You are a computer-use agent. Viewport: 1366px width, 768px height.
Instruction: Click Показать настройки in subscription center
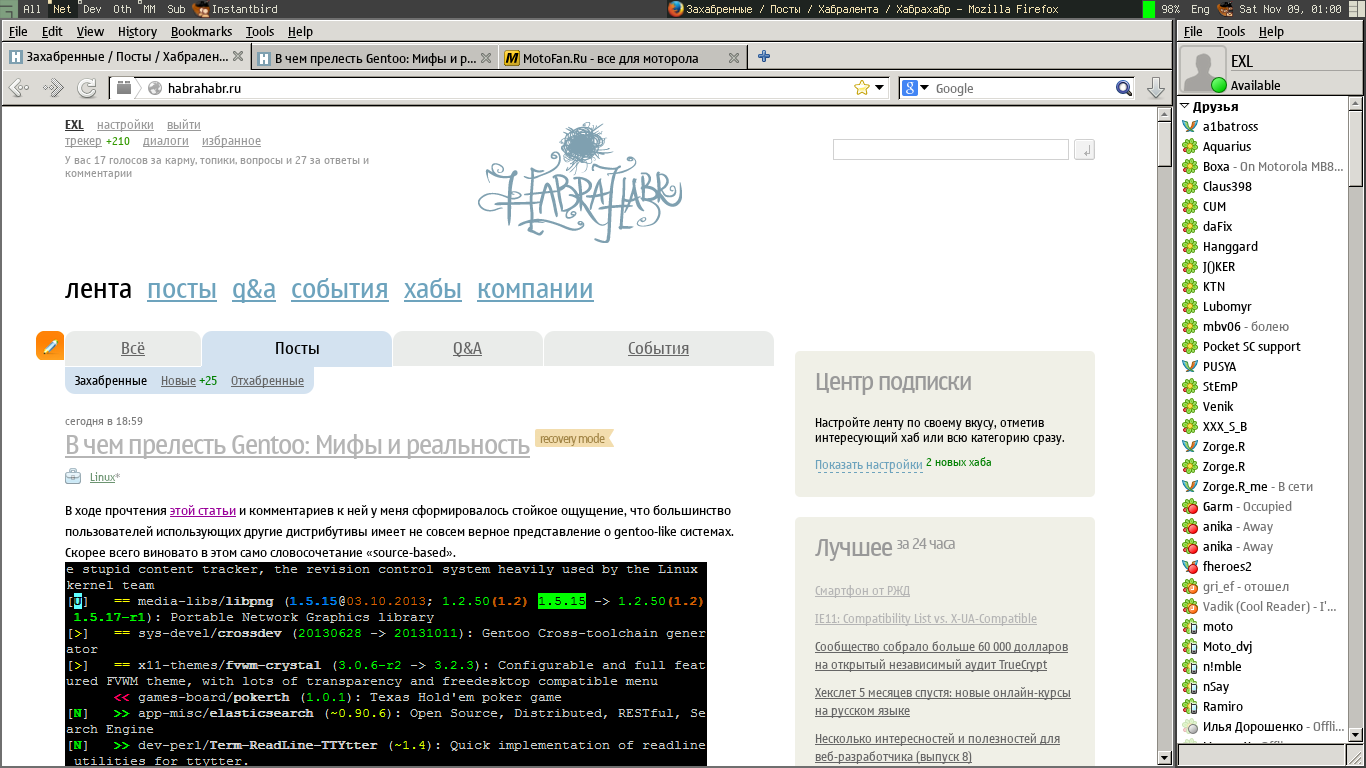tap(868, 465)
